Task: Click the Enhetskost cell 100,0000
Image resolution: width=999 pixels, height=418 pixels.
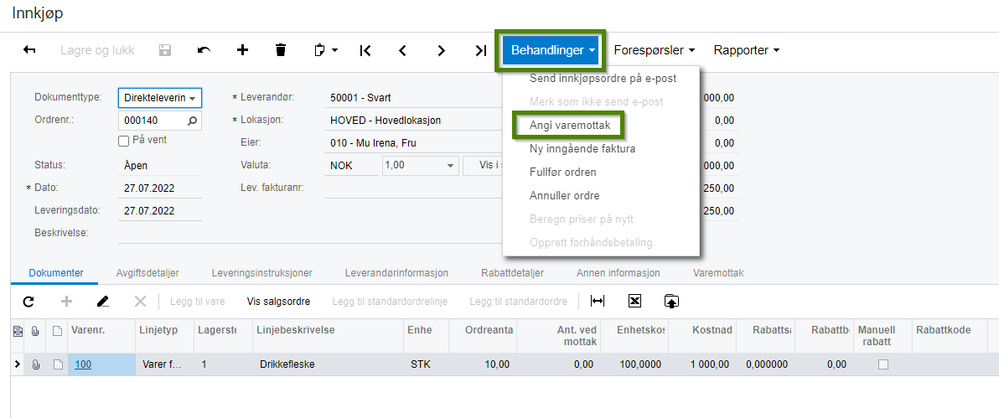Action: point(633,364)
